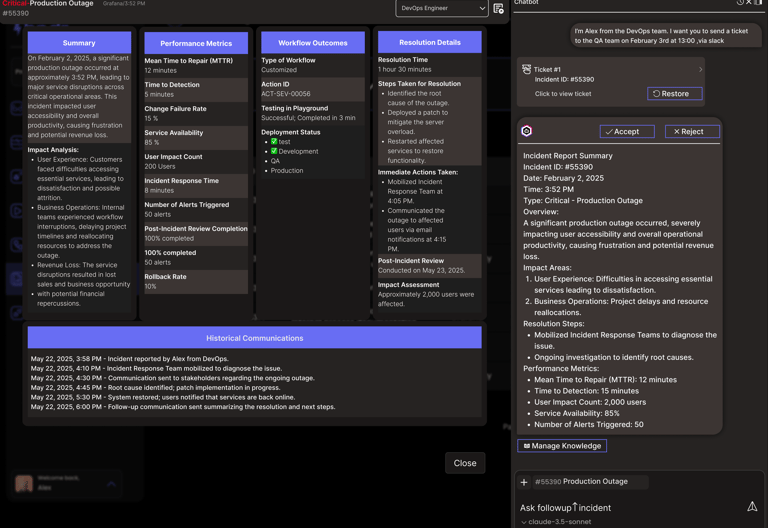The image size is (768, 528).
Task: Click '1 hour 30 minutes' resolution time
Action: coord(405,69)
